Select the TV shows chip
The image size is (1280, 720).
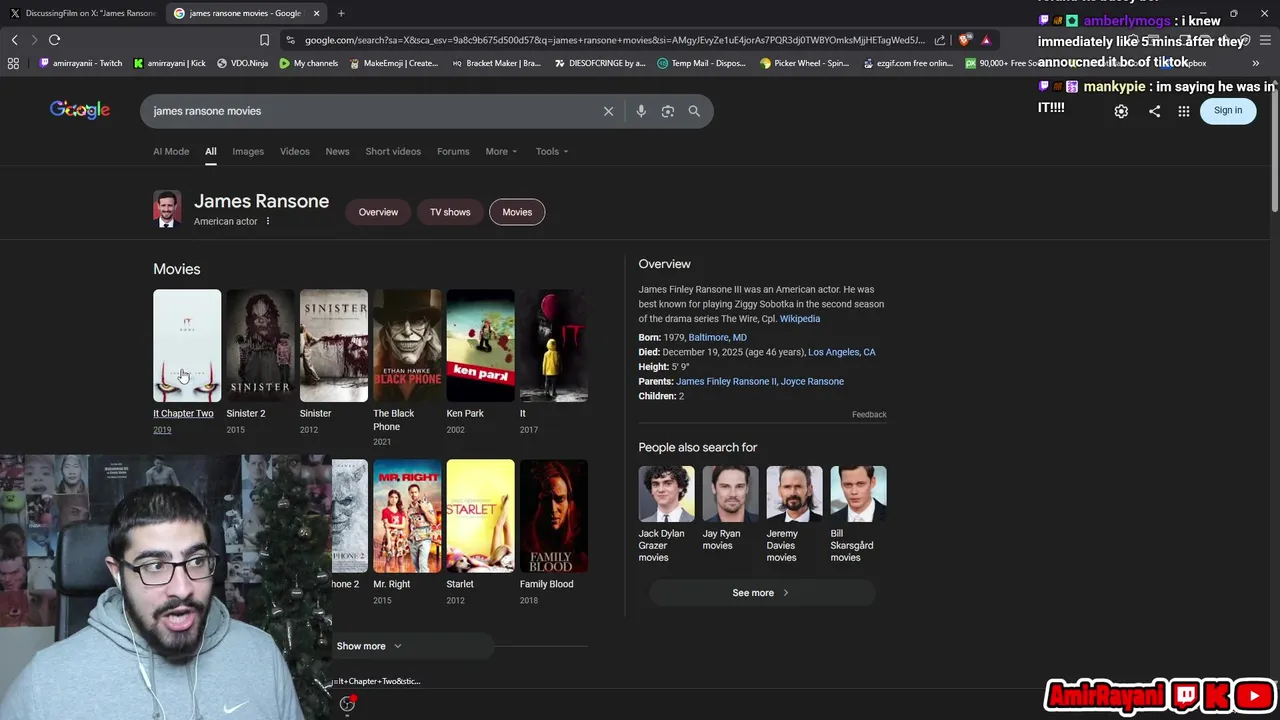pyautogui.click(x=450, y=212)
